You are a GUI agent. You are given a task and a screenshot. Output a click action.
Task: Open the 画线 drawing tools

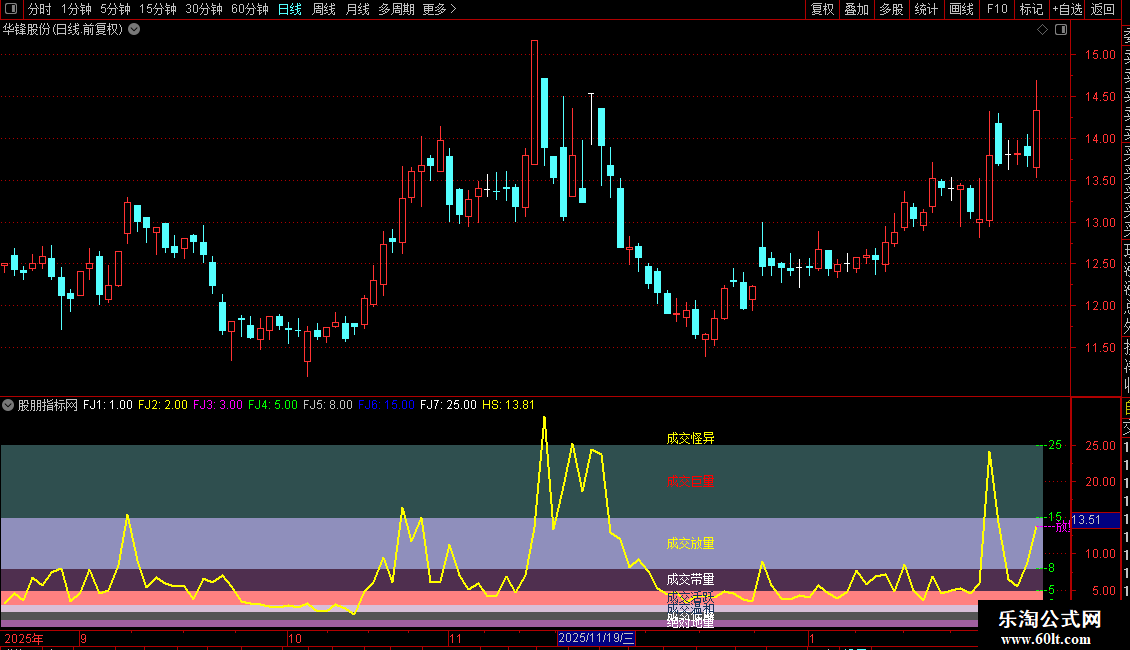961,9
